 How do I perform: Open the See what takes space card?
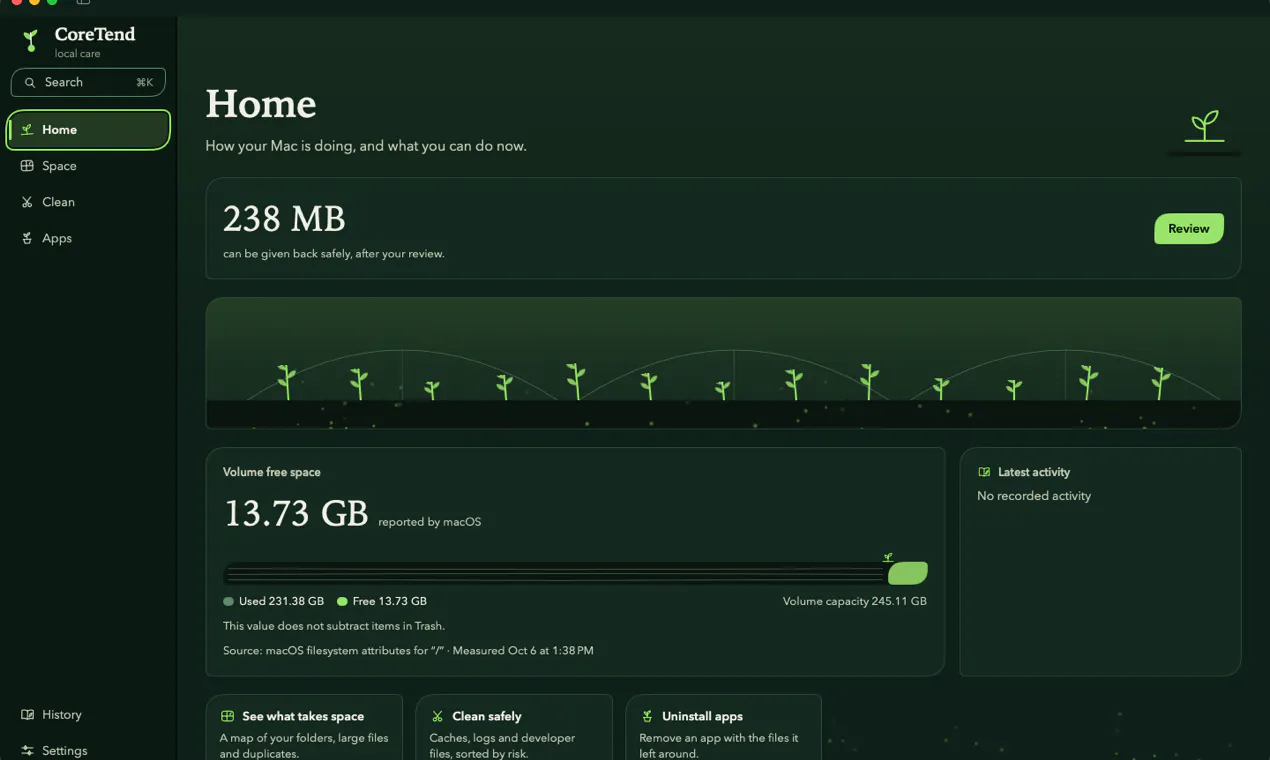click(x=304, y=728)
